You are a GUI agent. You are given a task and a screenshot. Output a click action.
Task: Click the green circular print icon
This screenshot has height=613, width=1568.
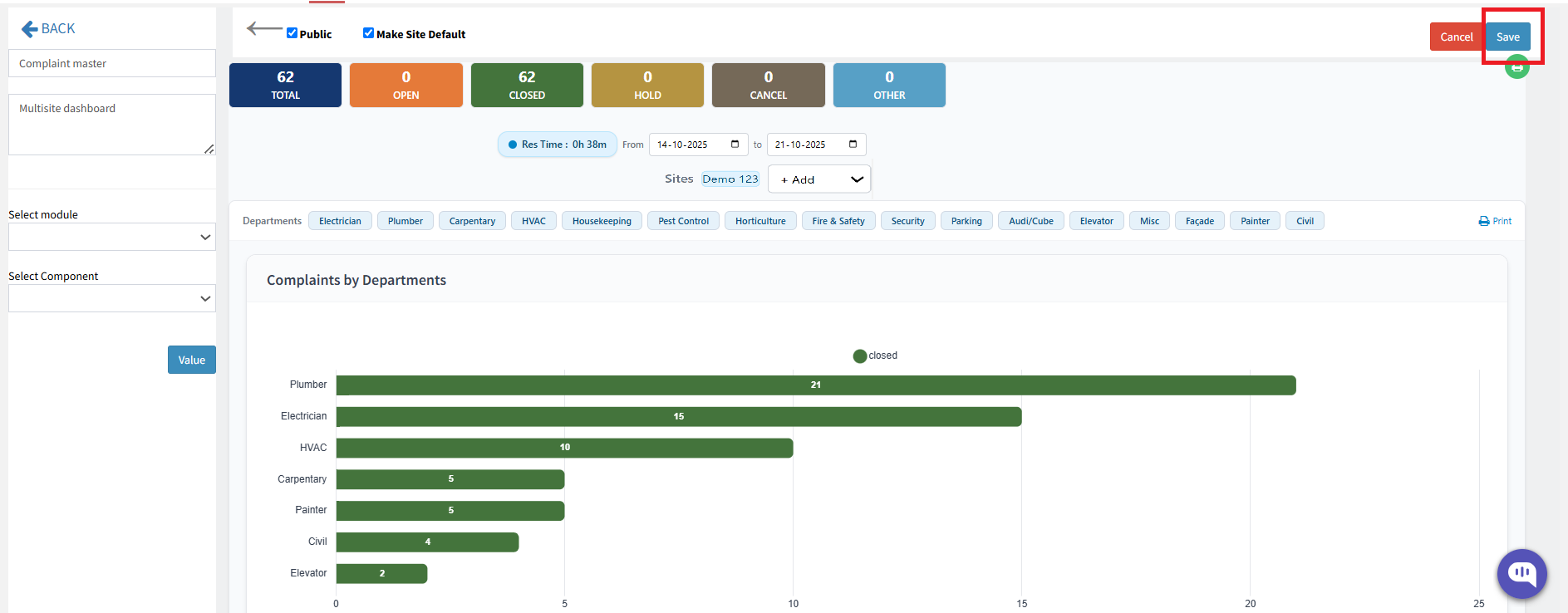[1516, 67]
